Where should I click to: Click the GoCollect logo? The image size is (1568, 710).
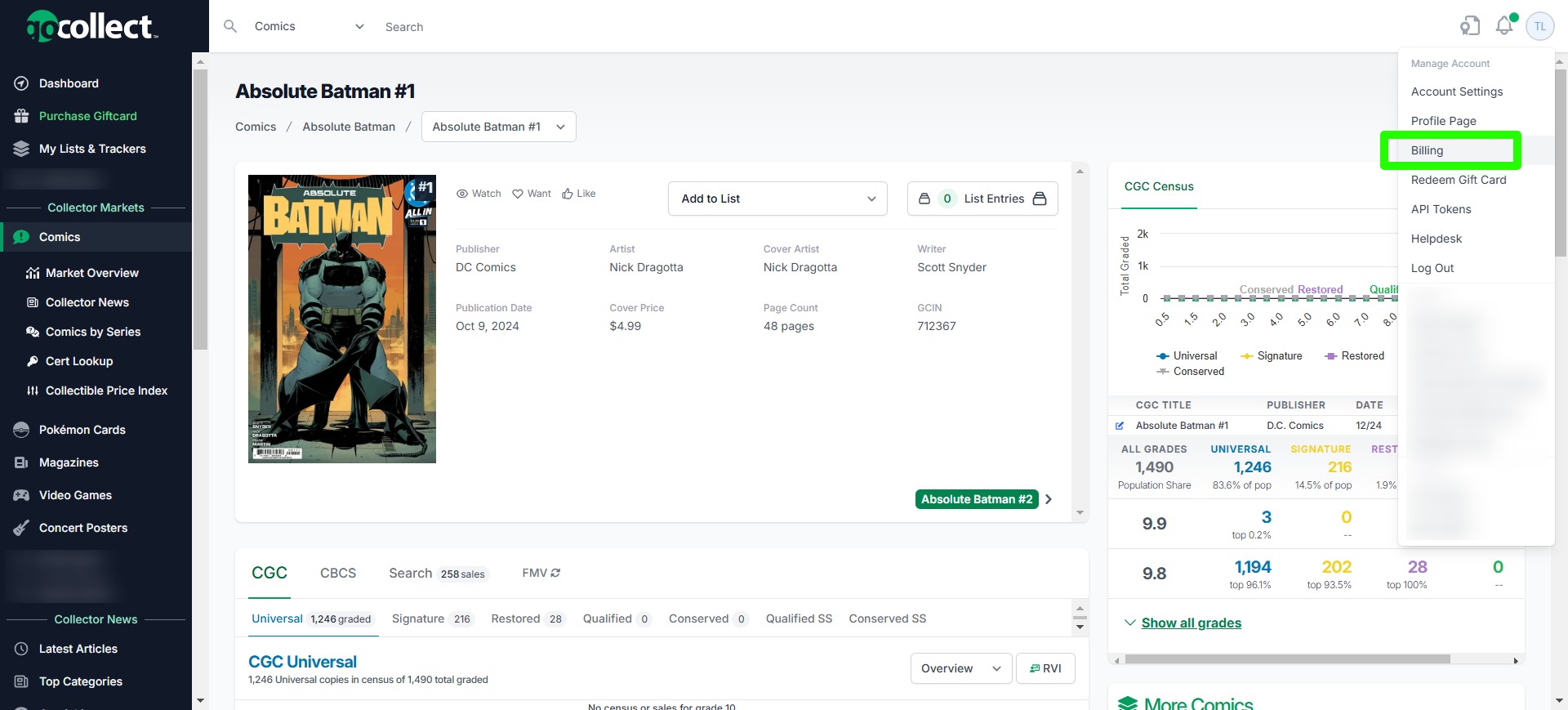pos(92,26)
